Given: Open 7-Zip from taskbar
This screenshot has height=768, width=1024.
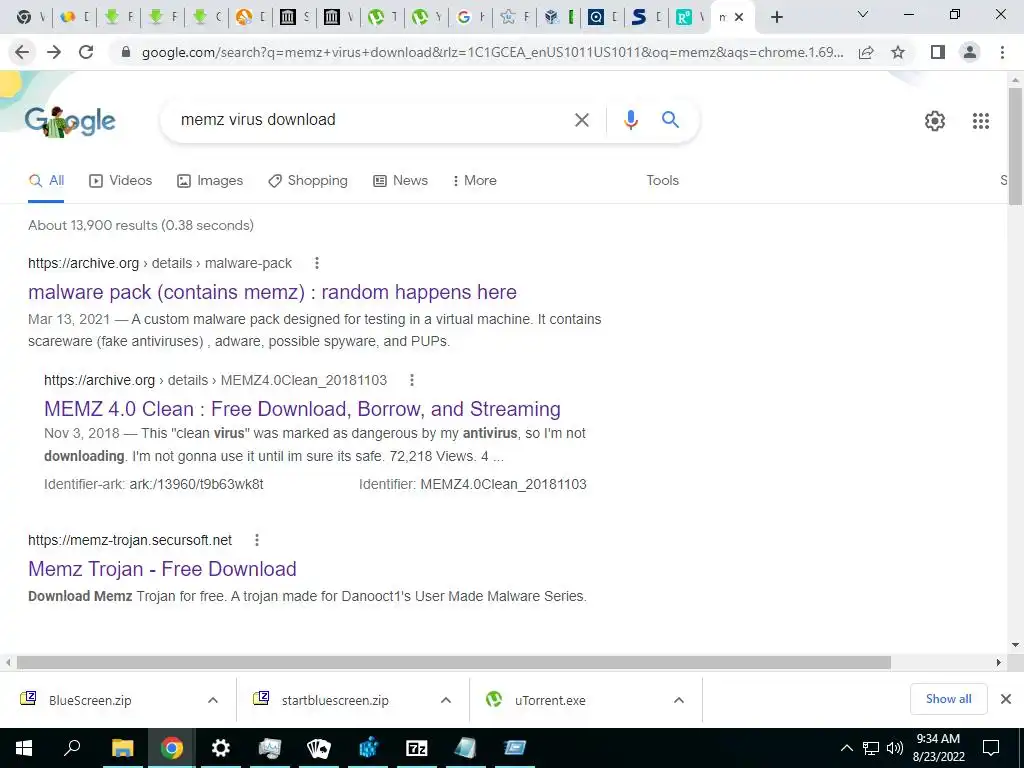Looking at the screenshot, I should [x=417, y=748].
